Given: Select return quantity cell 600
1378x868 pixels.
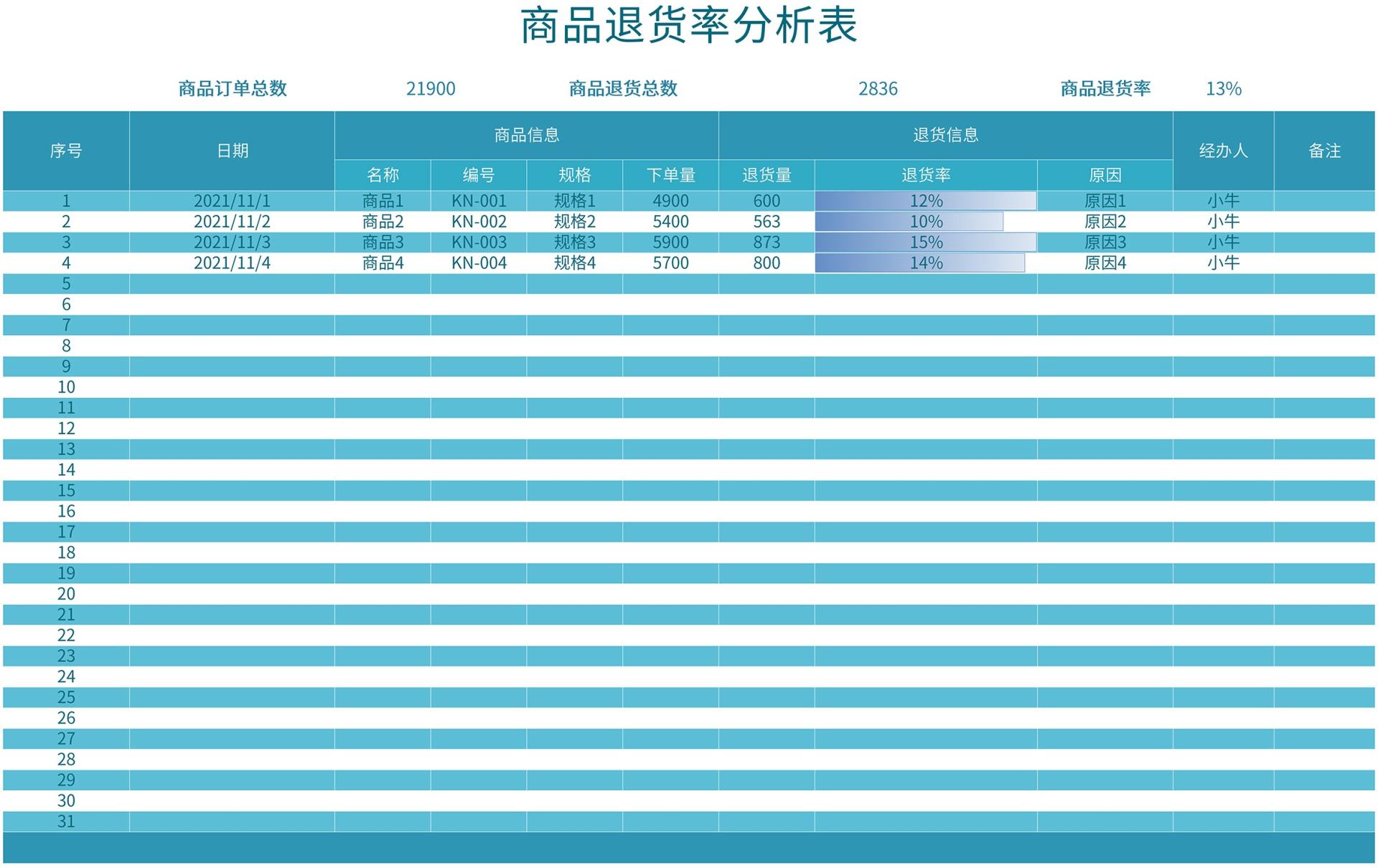Looking at the screenshot, I should (x=767, y=201).
